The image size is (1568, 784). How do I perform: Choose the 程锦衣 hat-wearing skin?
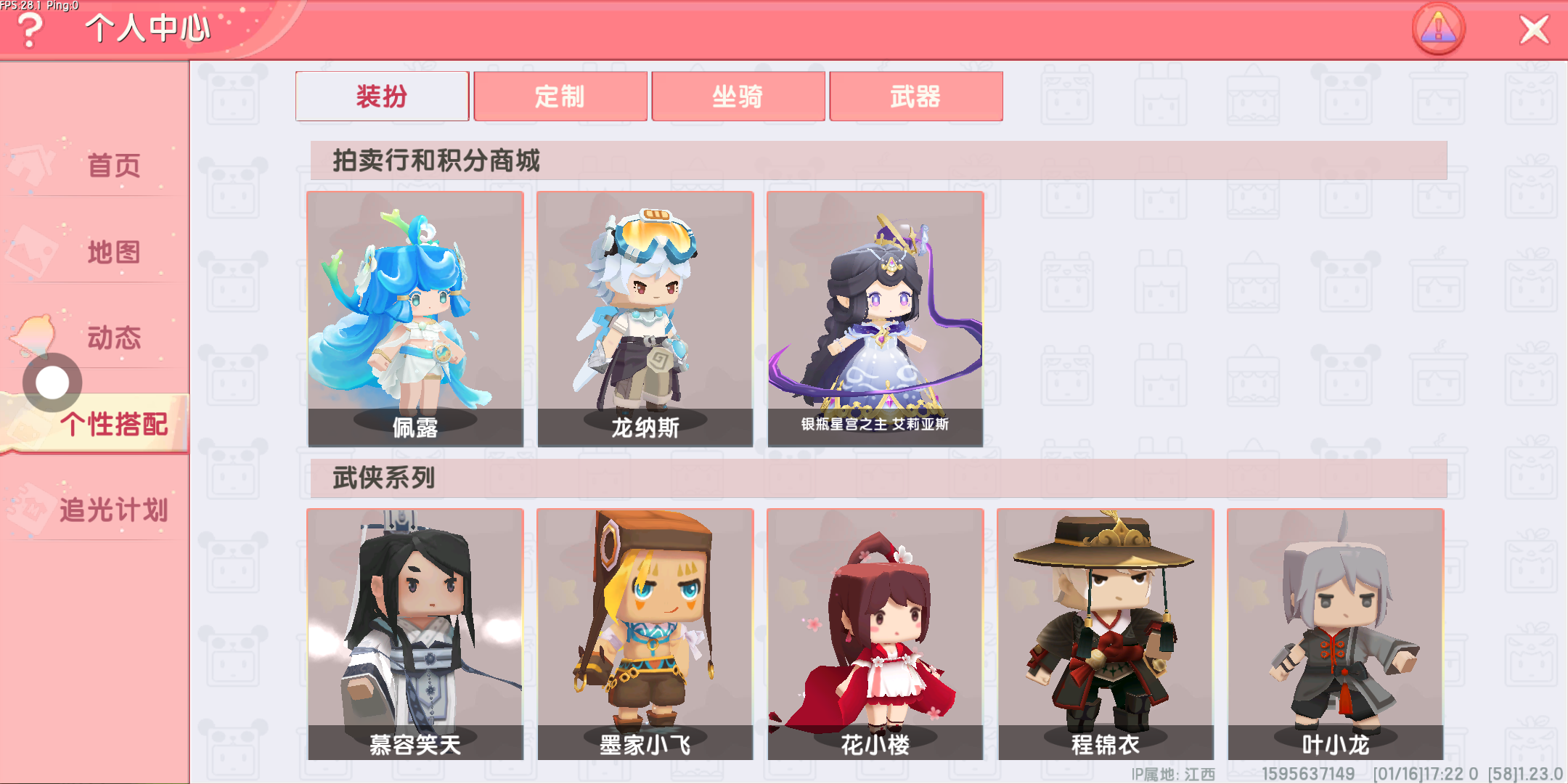pos(1106,634)
